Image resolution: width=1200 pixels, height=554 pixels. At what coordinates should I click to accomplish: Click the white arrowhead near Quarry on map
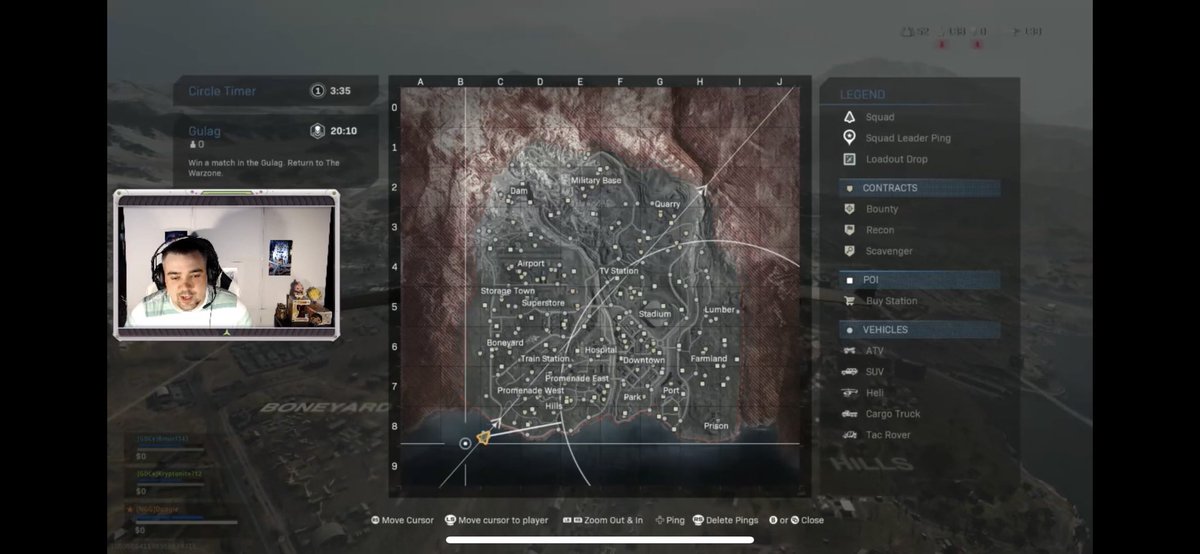701,188
